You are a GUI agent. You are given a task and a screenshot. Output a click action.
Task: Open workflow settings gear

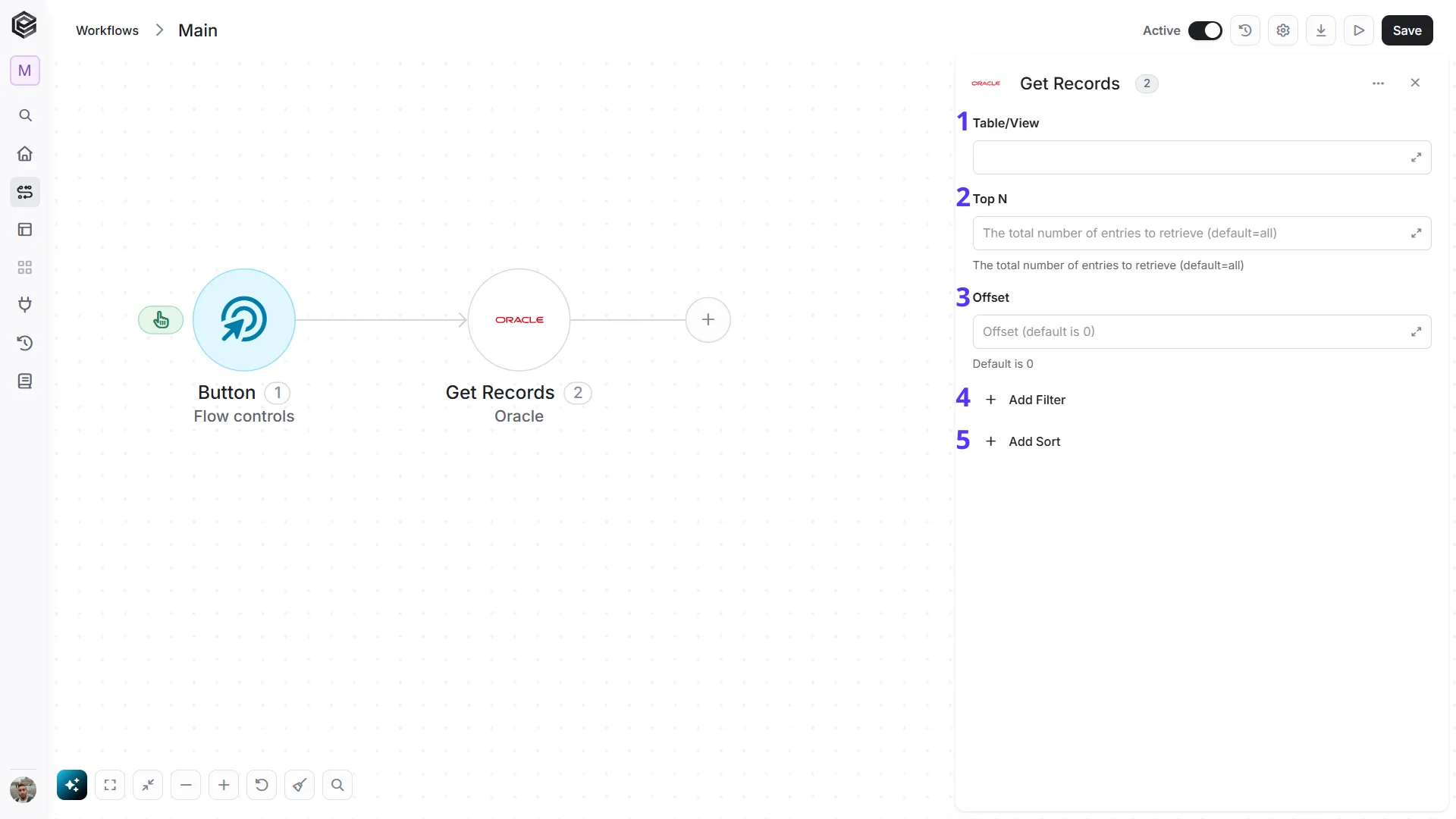[x=1283, y=30]
